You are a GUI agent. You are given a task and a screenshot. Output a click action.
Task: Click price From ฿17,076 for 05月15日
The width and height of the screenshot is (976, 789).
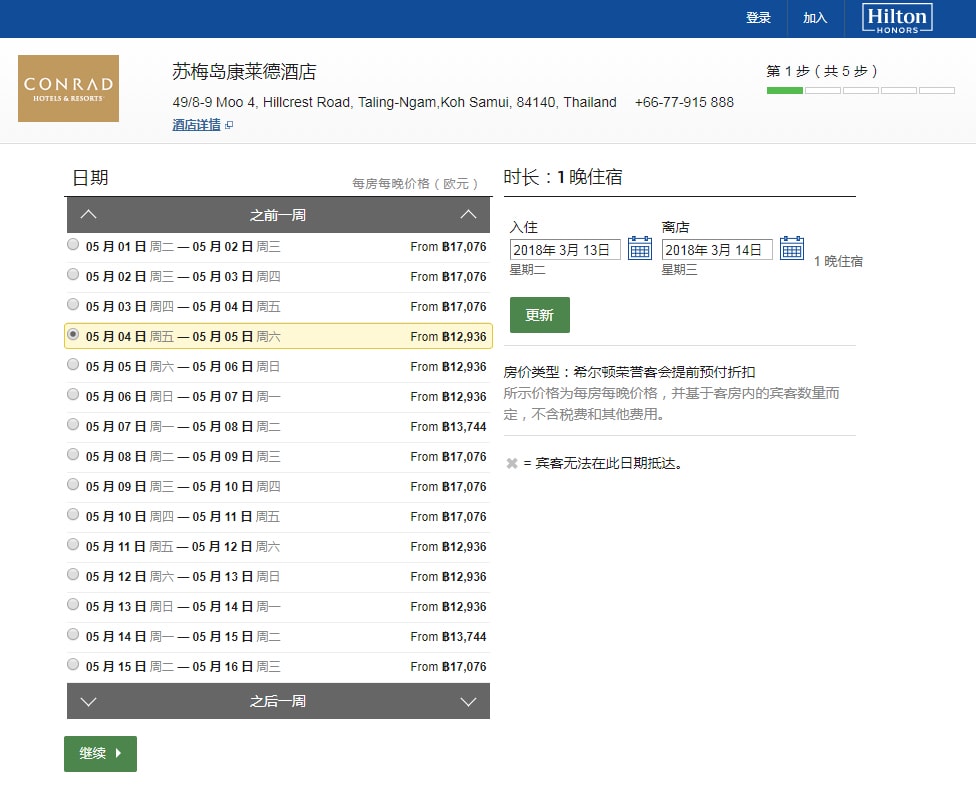point(448,667)
